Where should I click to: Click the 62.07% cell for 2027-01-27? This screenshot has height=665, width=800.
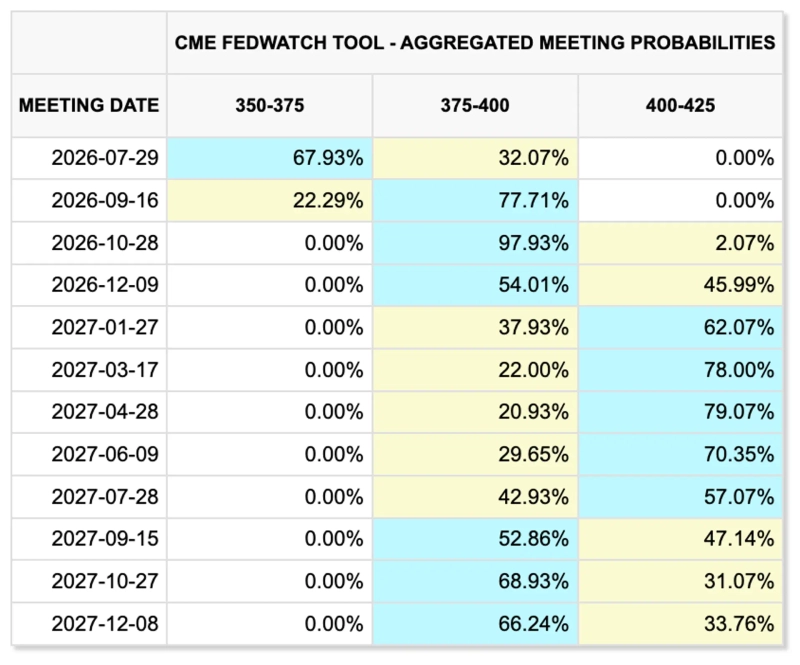pyautogui.click(x=680, y=328)
